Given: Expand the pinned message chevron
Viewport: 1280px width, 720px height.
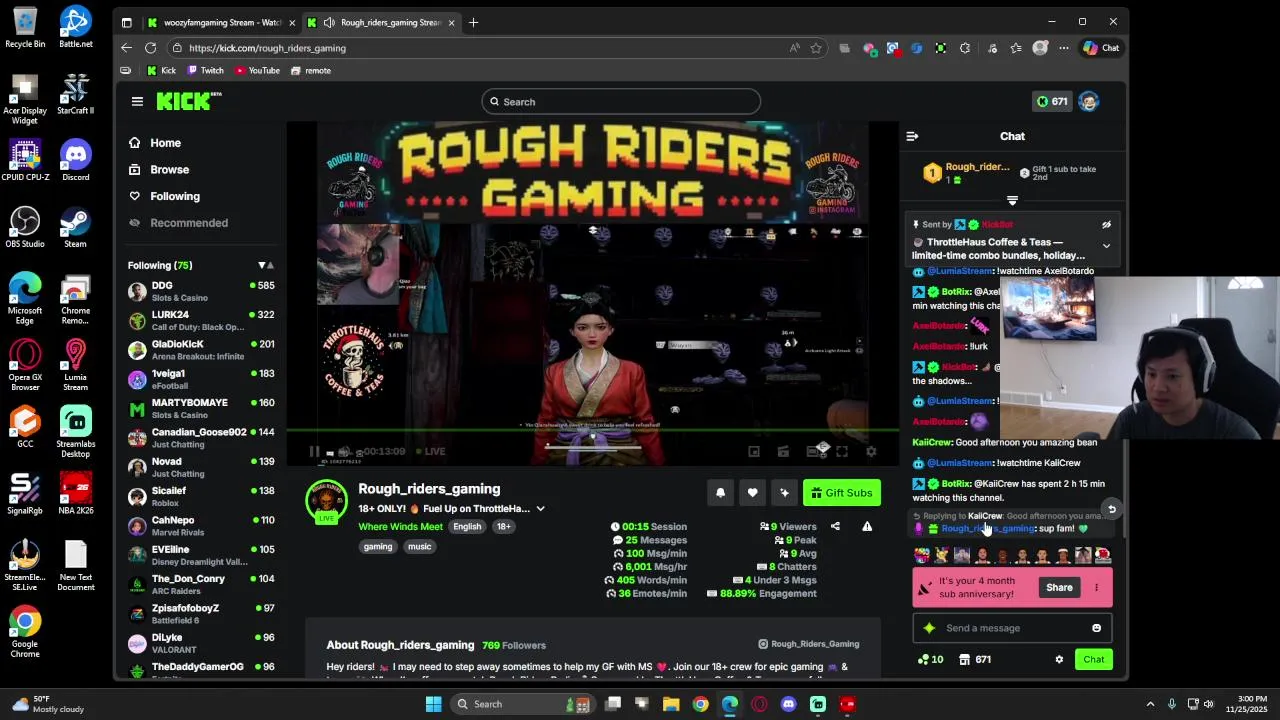Looking at the screenshot, I should point(1106,246).
